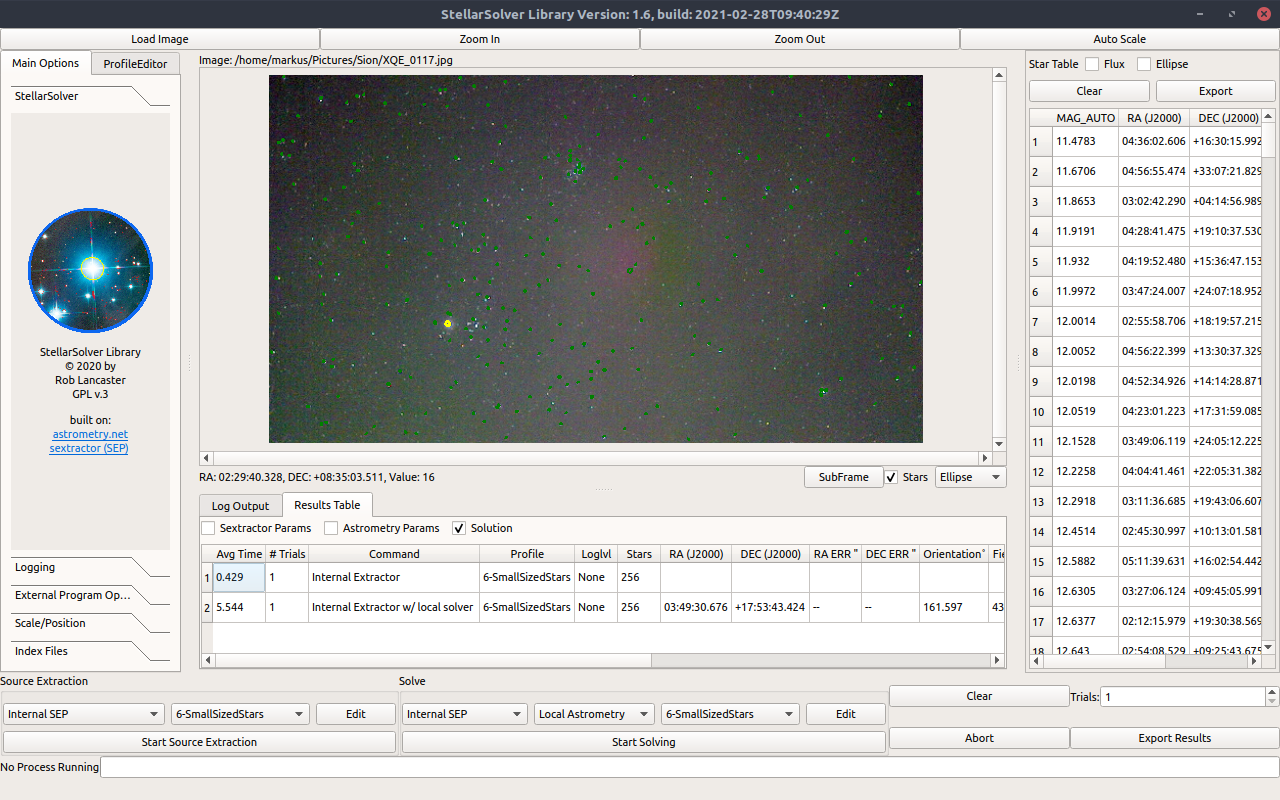Click the Orientation column header
1280x800 pixels.
tap(953, 554)
